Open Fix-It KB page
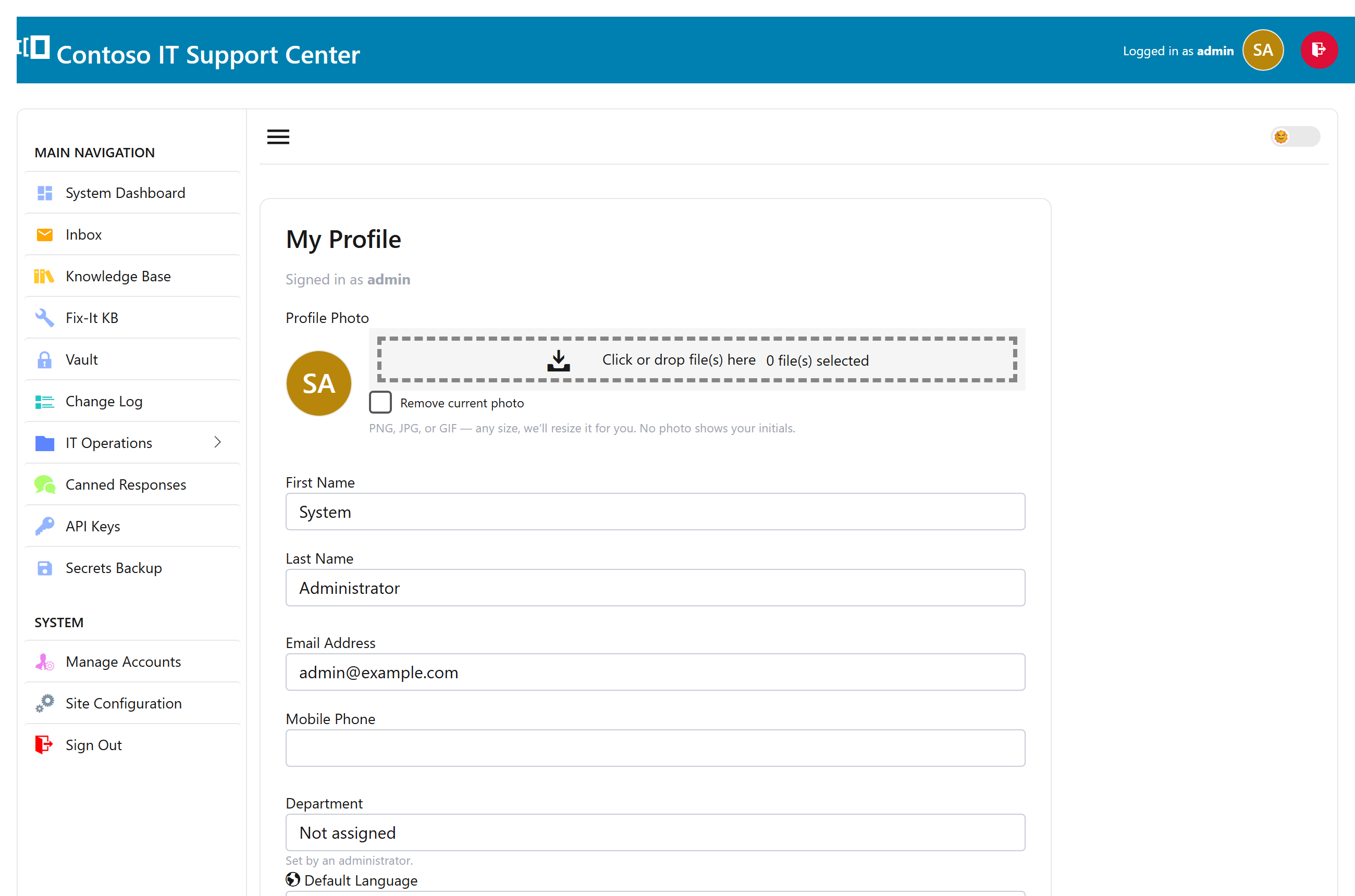 point(133,318)
